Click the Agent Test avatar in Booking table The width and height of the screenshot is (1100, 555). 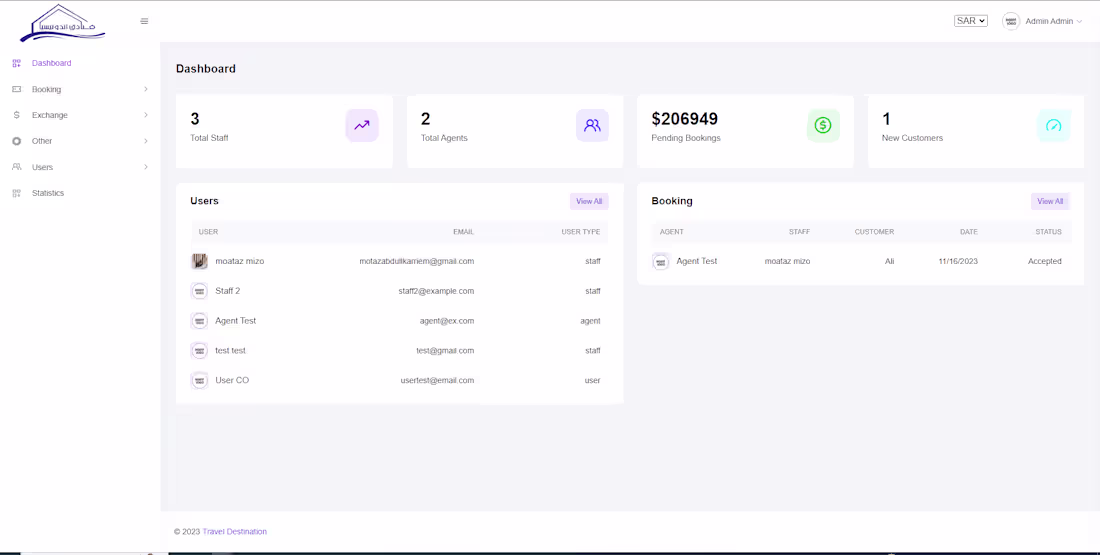pos(661,262)
